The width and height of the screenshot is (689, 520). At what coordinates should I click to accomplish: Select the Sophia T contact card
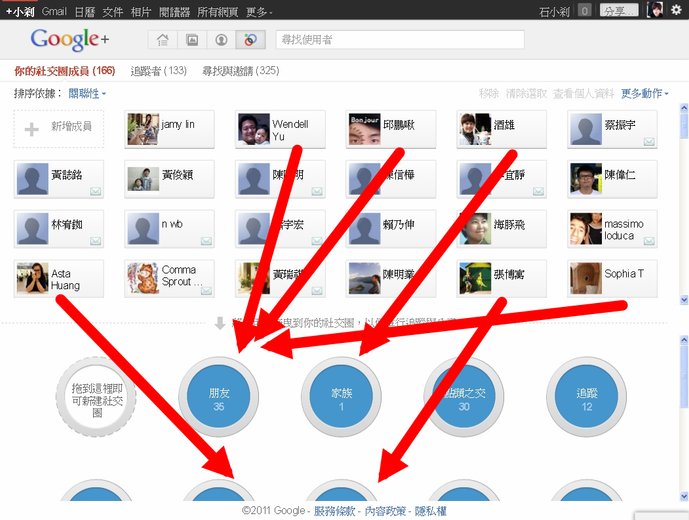pos(613,278)
